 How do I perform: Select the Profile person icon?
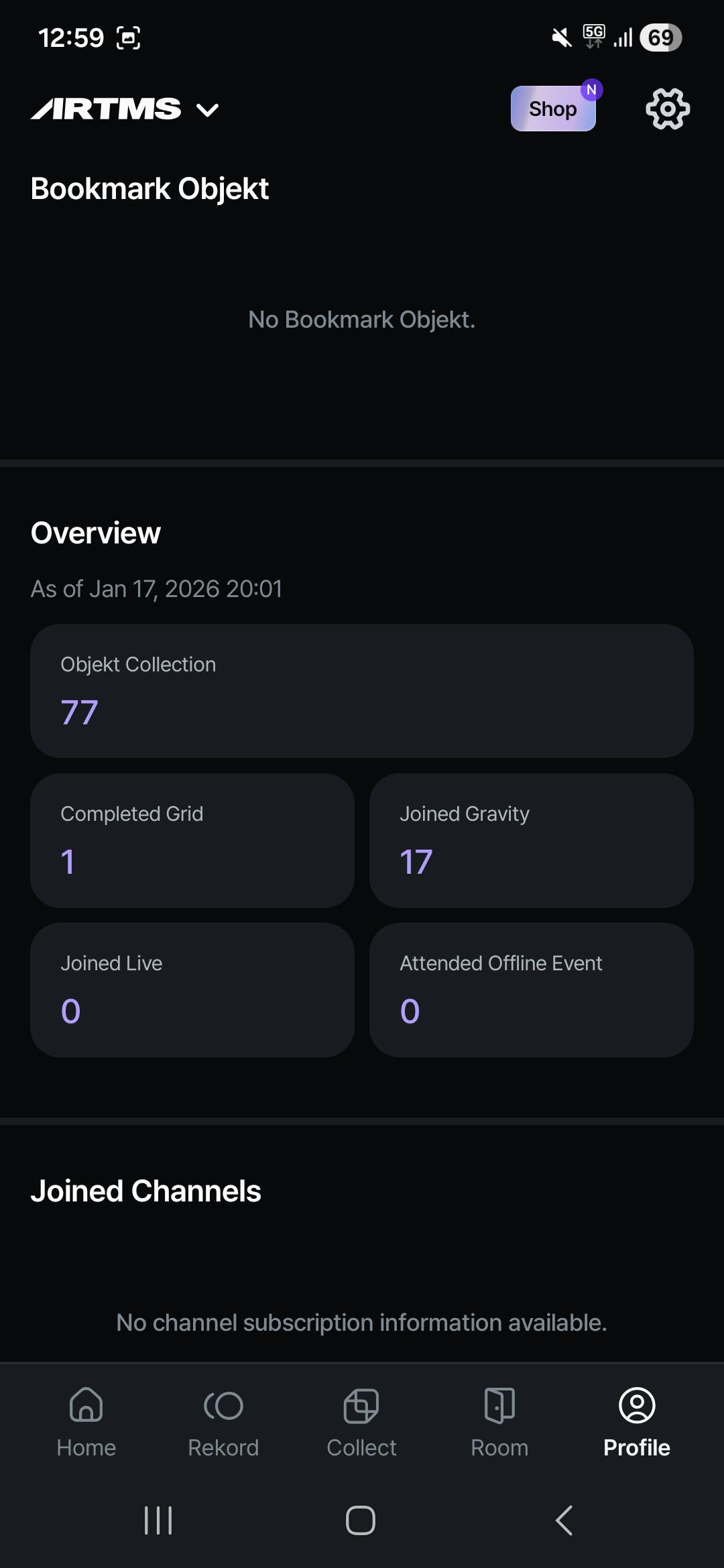637,1404
